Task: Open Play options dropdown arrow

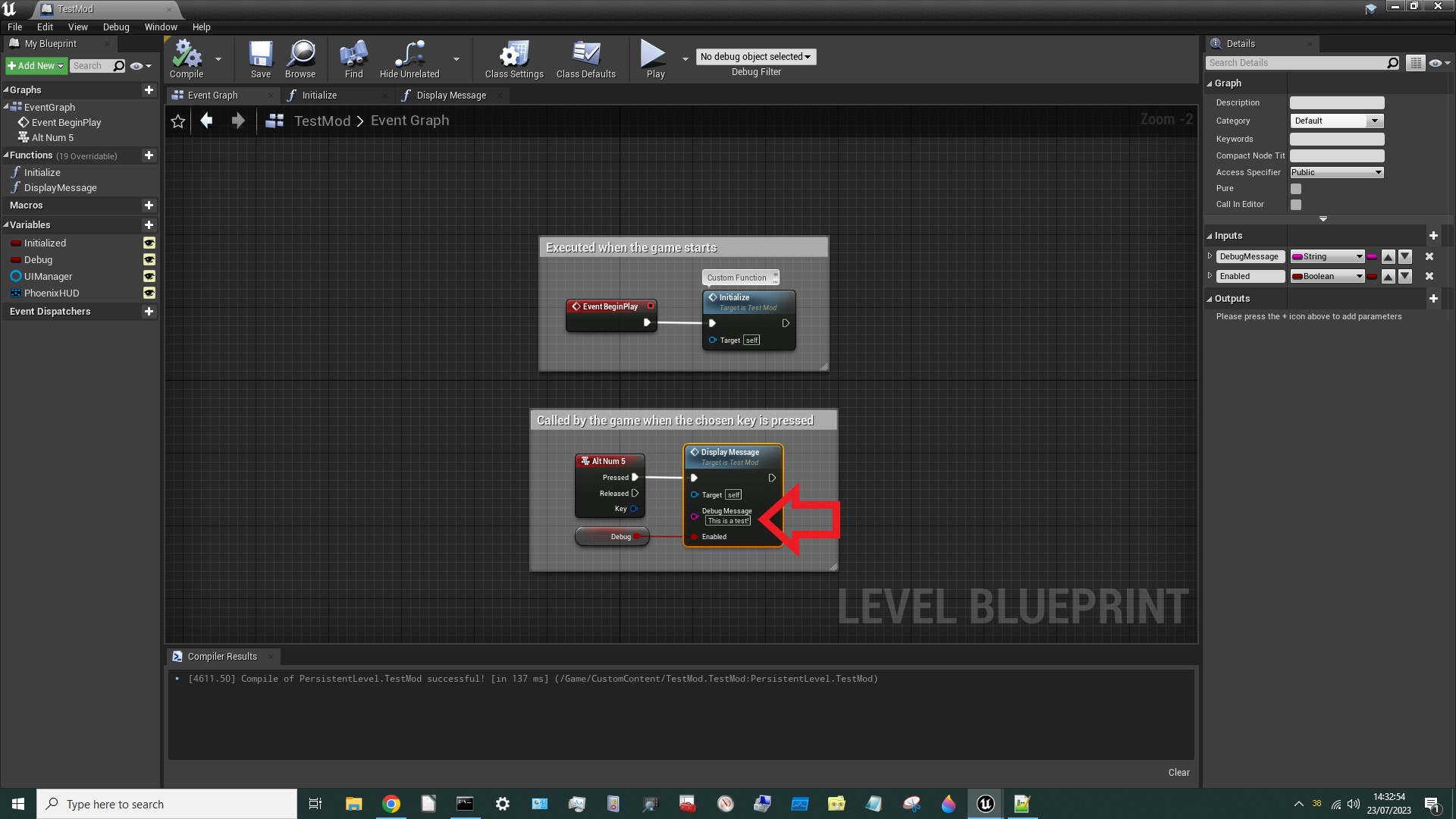Action: (x=686, y=58)
